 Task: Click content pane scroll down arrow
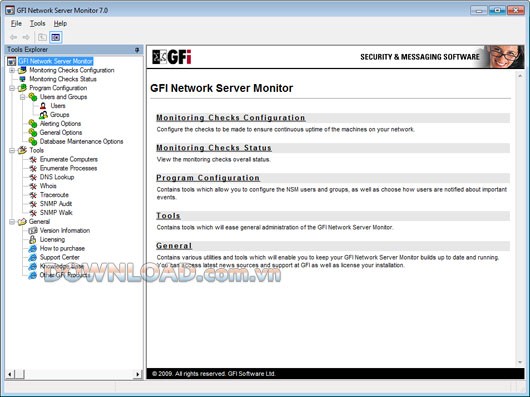coord(520,362)
